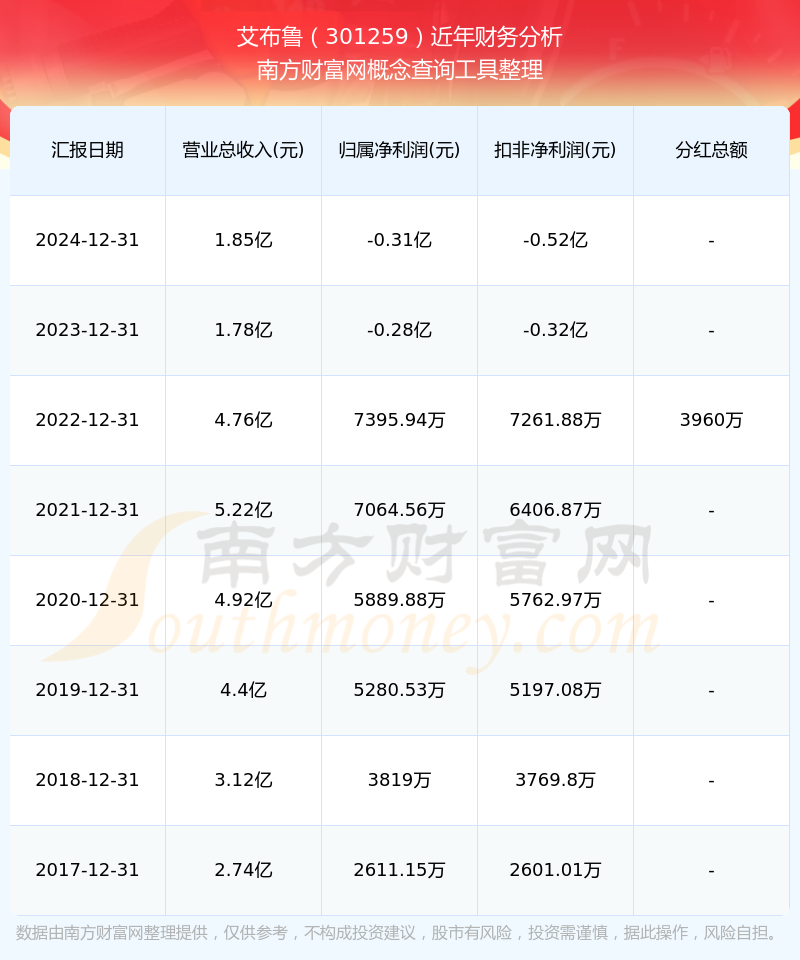The image size is (800, 960).
Task: Select the 2019-12-31 date cell
Action: click(x=88, y=690)
